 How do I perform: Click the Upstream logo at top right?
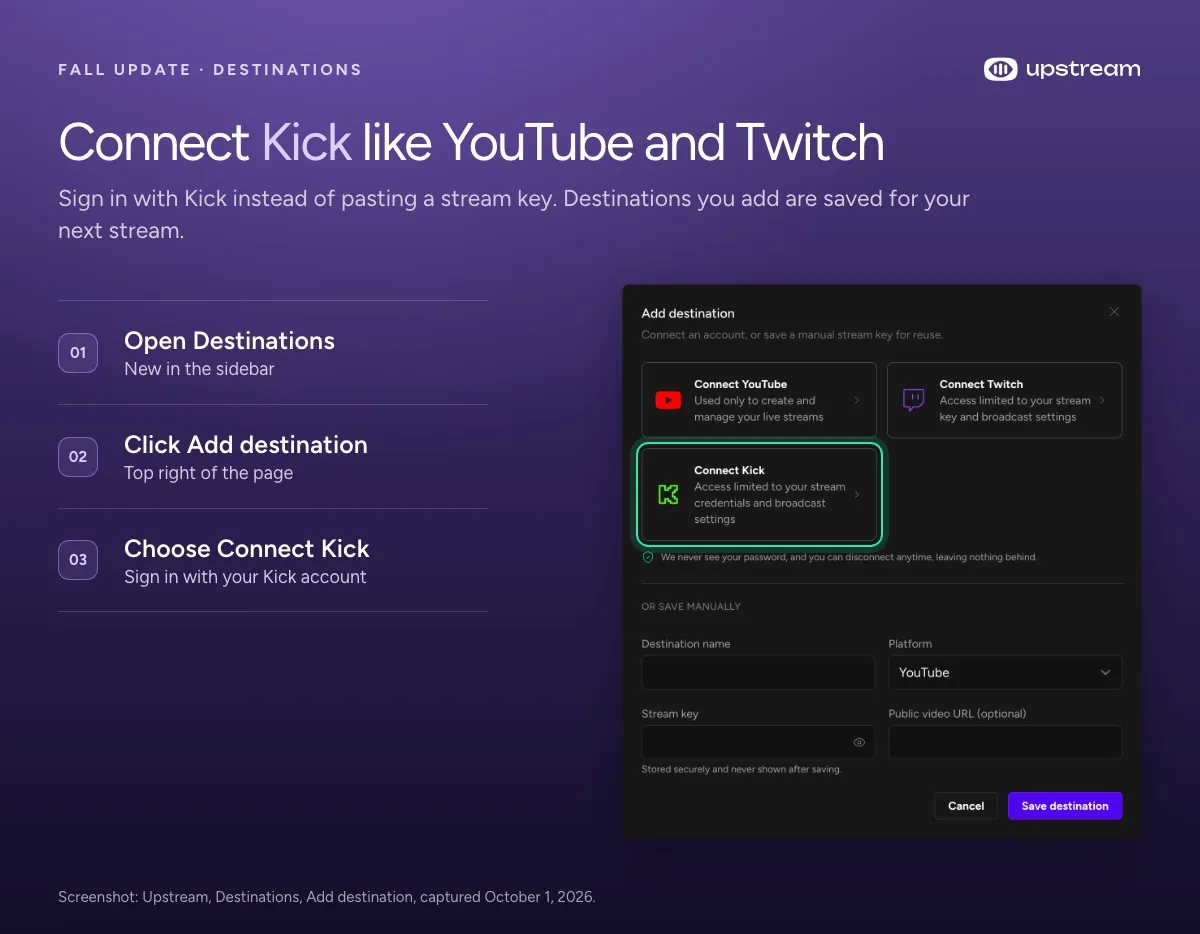click(x=1062, y=69)
